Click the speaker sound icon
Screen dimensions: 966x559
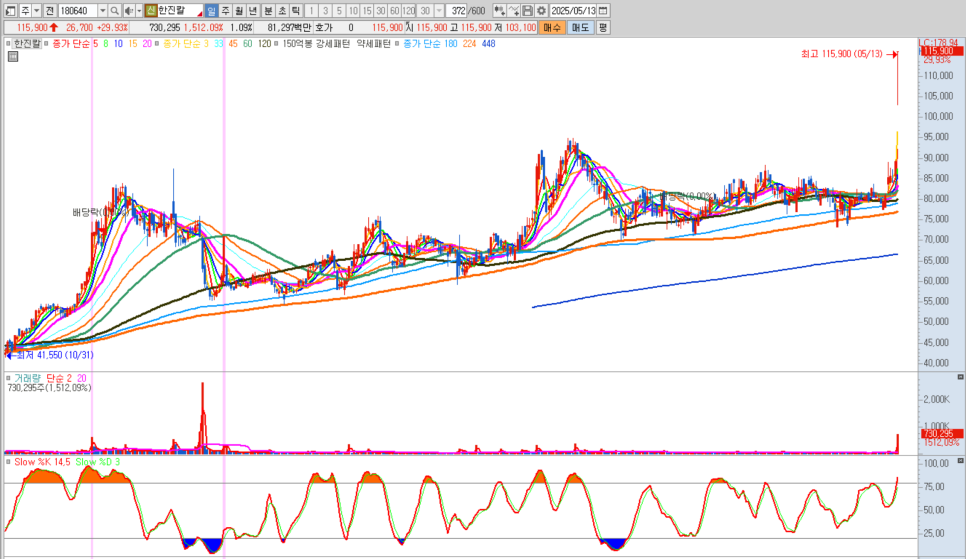(x=129, y=10)
